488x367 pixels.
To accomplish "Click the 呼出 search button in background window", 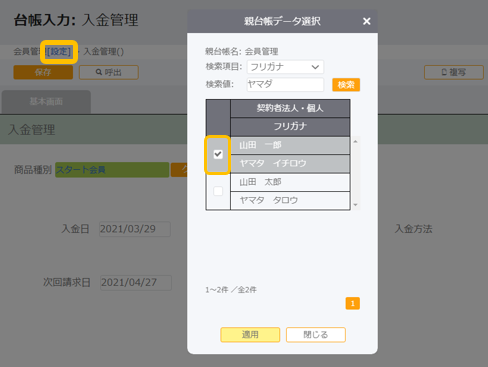I will pyautogui.click(x=109, y=72).
